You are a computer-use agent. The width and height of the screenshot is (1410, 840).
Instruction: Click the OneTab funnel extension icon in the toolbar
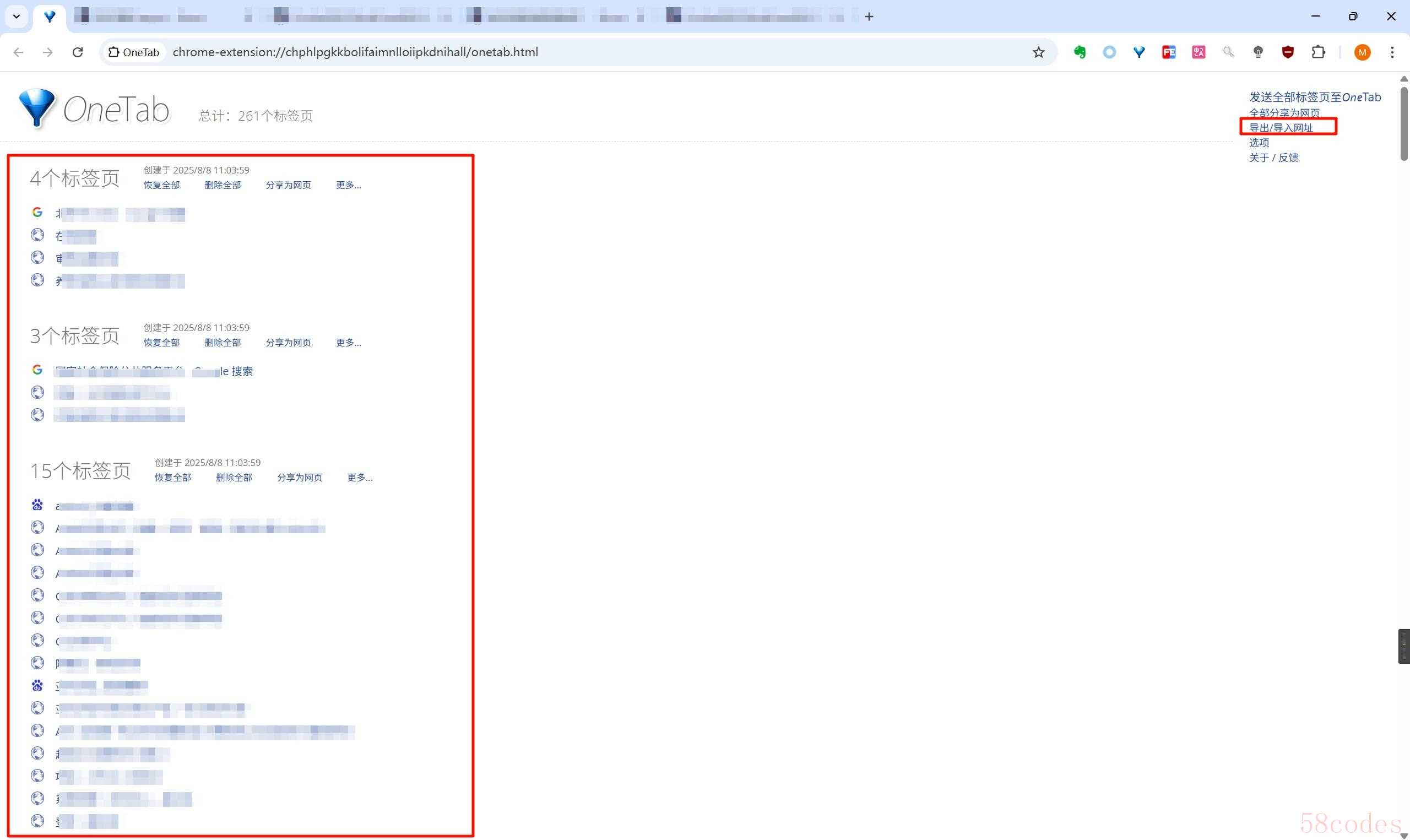(x=1139, y=52)
